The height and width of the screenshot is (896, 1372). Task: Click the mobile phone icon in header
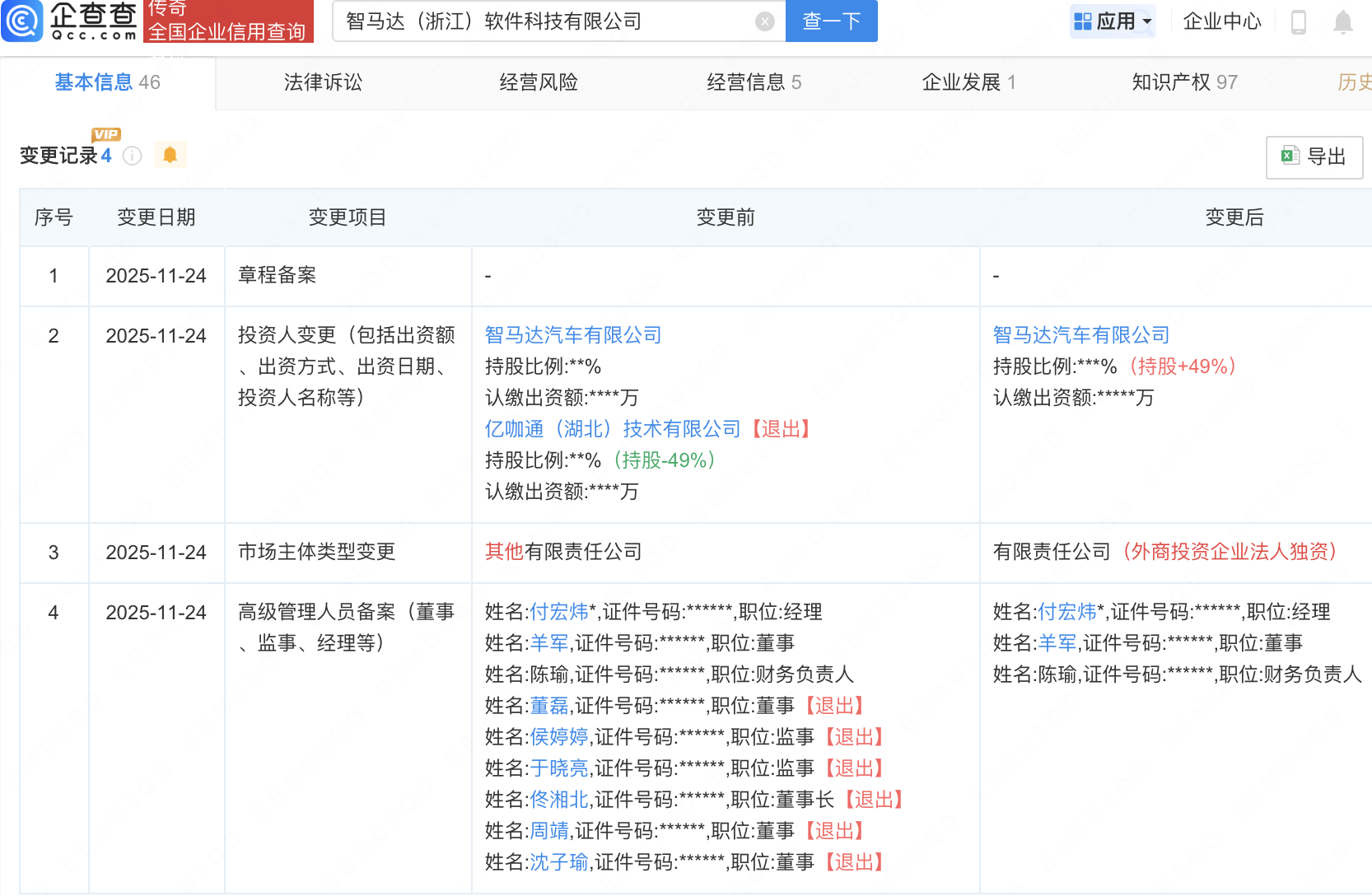point(1299,22)
